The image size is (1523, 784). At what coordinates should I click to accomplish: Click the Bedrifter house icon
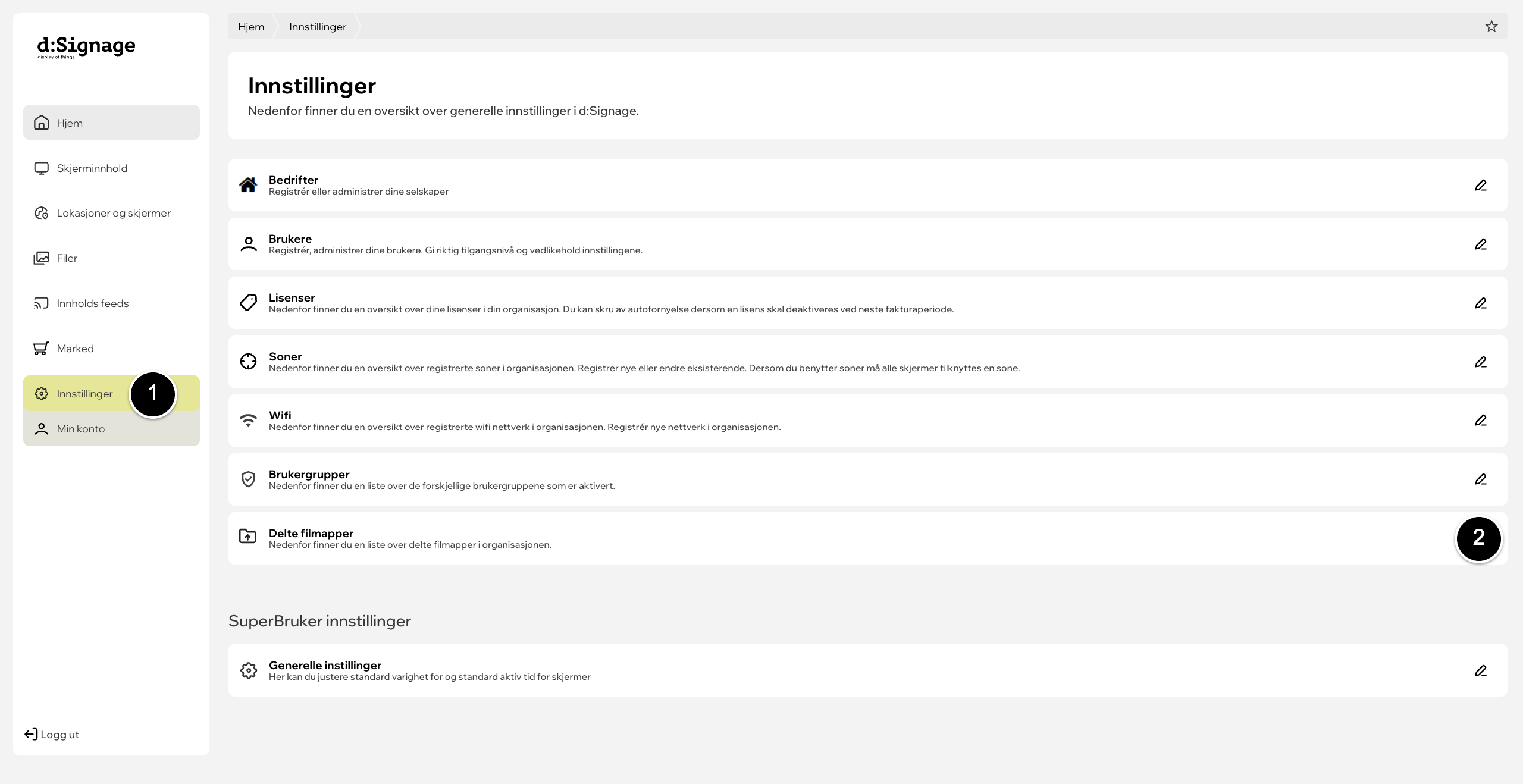248,185
